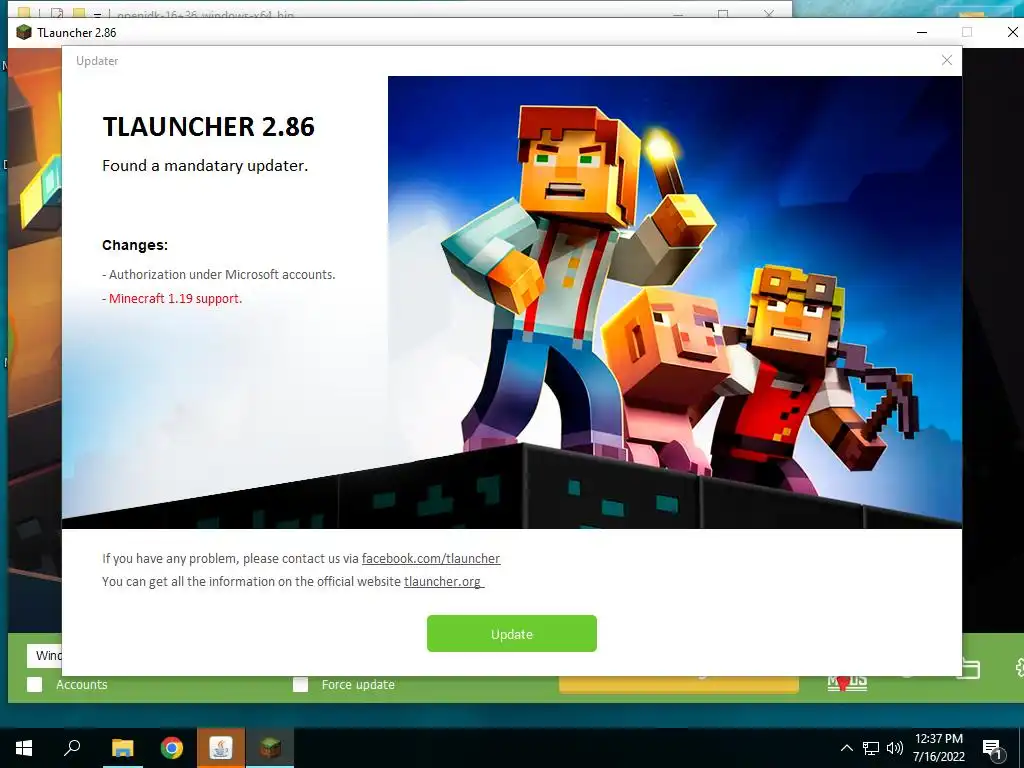Viewport: 1024px width, 768px height.
Task: Click the green Update button
Action: pyautogui.click(x=511, y=633)
